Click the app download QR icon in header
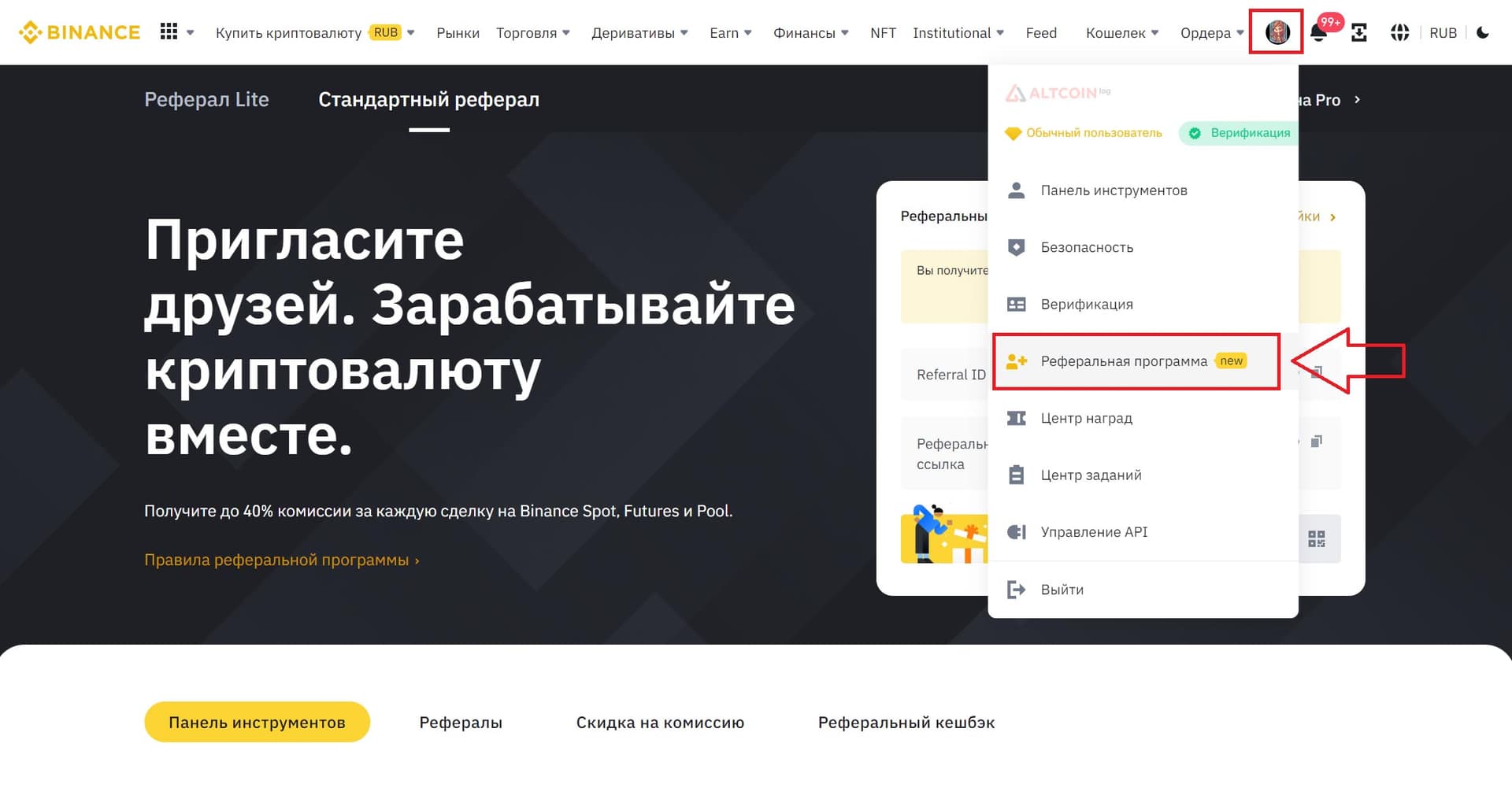Image resolution: width=1512 pixels, height=795 pixels. 1359,32
